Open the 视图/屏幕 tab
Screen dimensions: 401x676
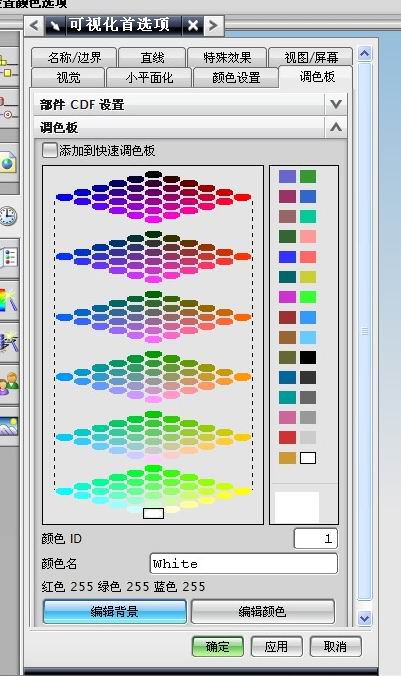(310, 57)
